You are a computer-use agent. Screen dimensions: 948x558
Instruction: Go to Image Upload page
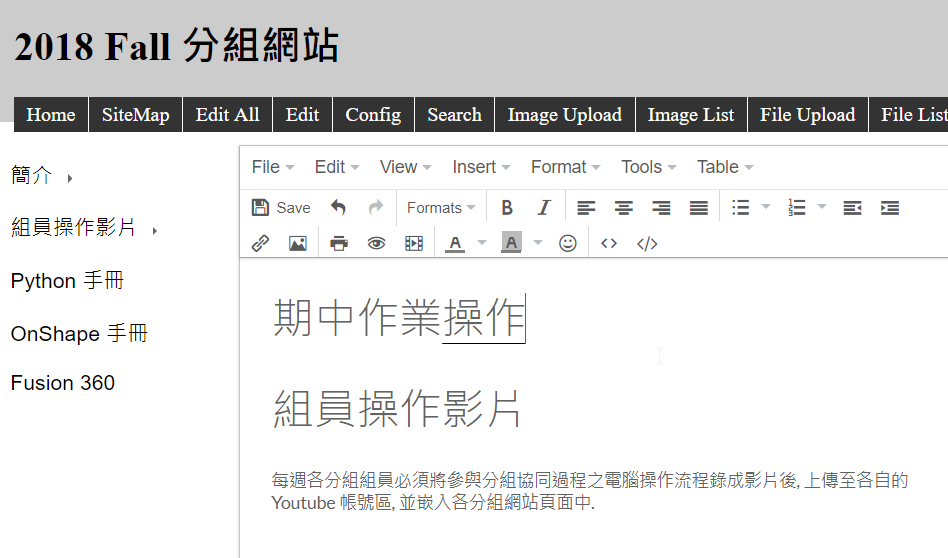pos(564,115)
